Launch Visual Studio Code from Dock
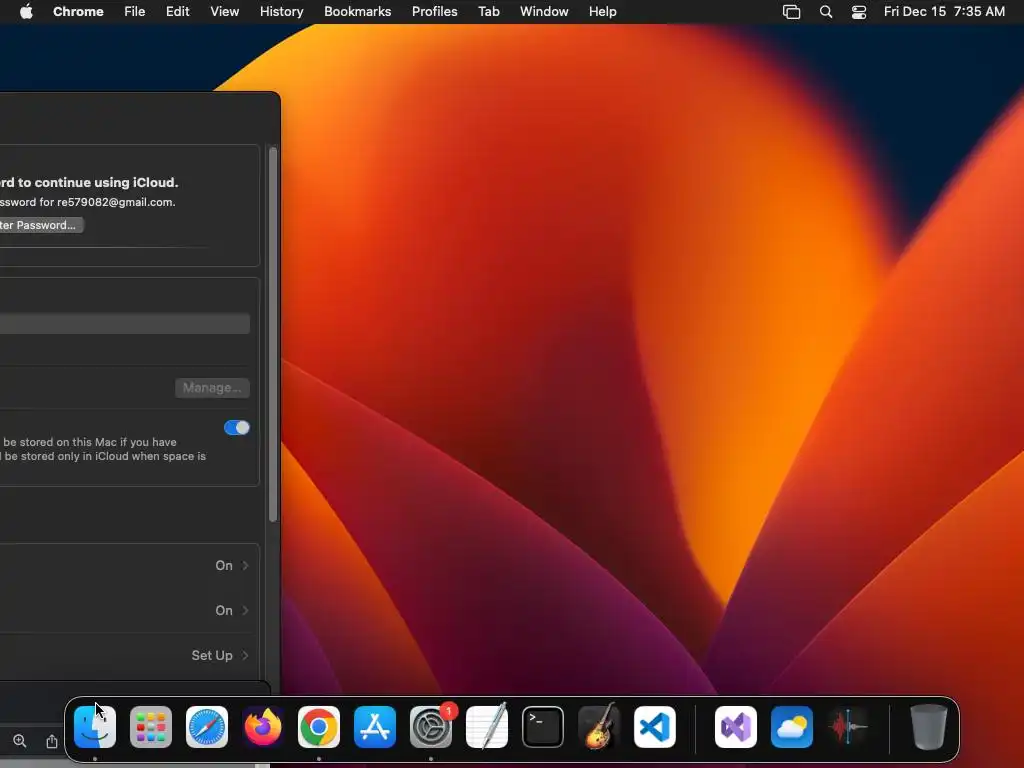The height and width of the screenshot is (768, 1024). 655,727
